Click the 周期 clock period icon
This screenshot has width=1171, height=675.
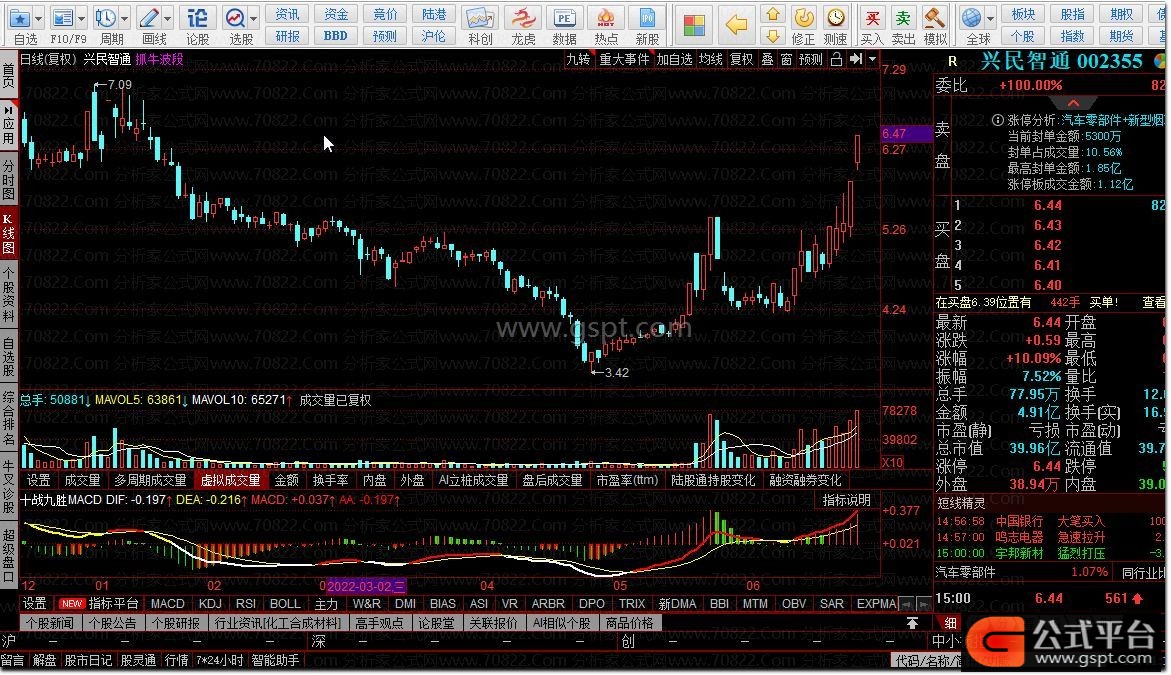tap(106, 18)
